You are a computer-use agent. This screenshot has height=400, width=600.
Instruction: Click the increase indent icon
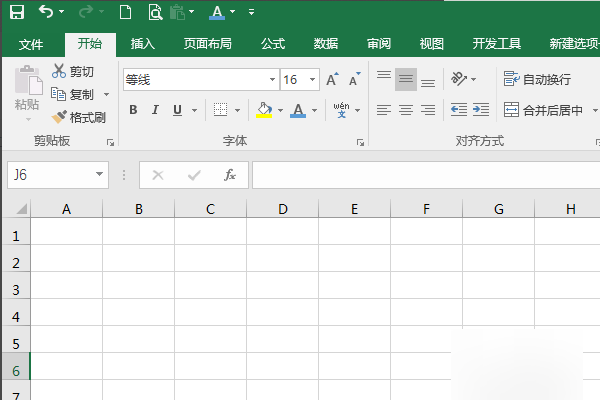click(481, 110)
